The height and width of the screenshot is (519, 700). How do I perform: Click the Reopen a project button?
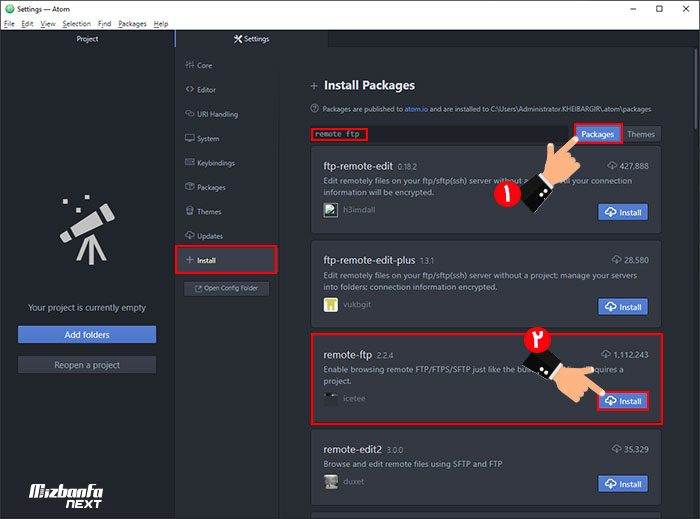click(x=87, y=365)
